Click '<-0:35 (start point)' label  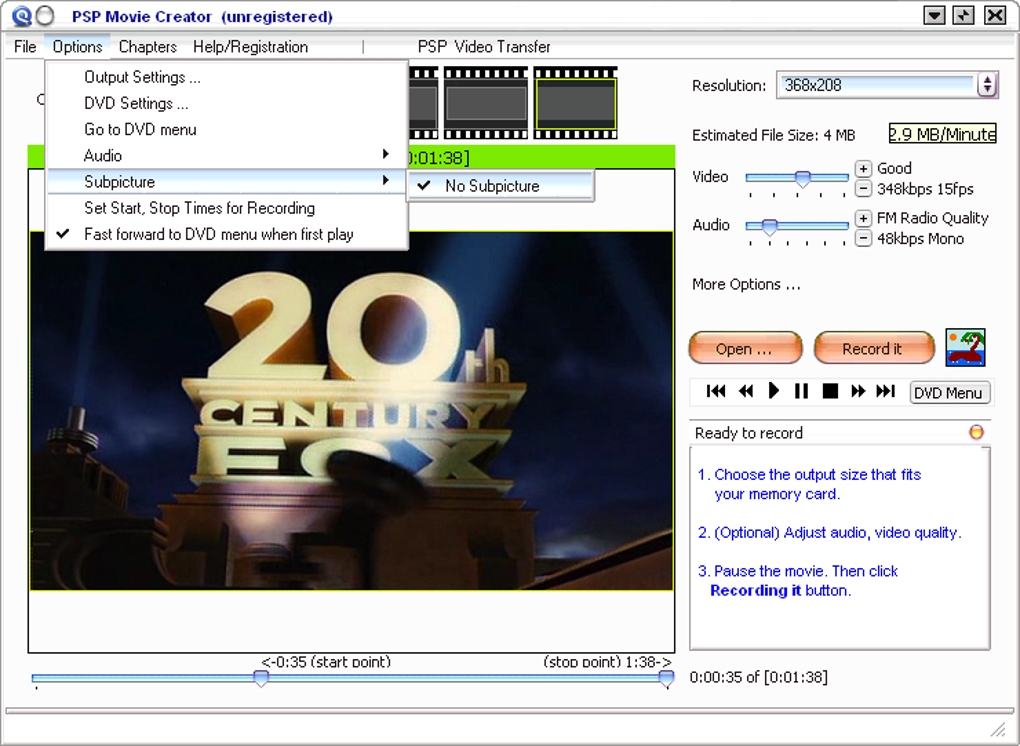[x=326, y=661]
